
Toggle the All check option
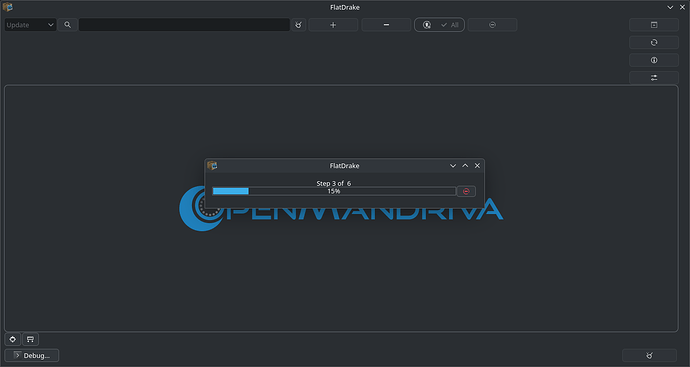point(450,25)
